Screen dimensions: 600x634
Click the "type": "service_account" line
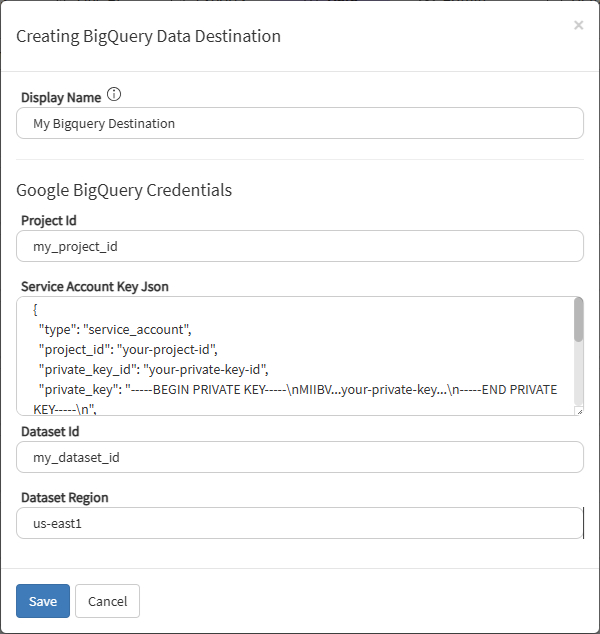point(115,330)
